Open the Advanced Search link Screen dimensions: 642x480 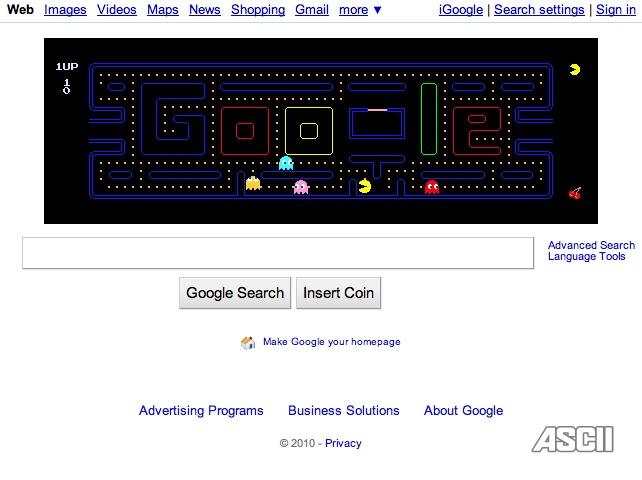pos(591,245)
